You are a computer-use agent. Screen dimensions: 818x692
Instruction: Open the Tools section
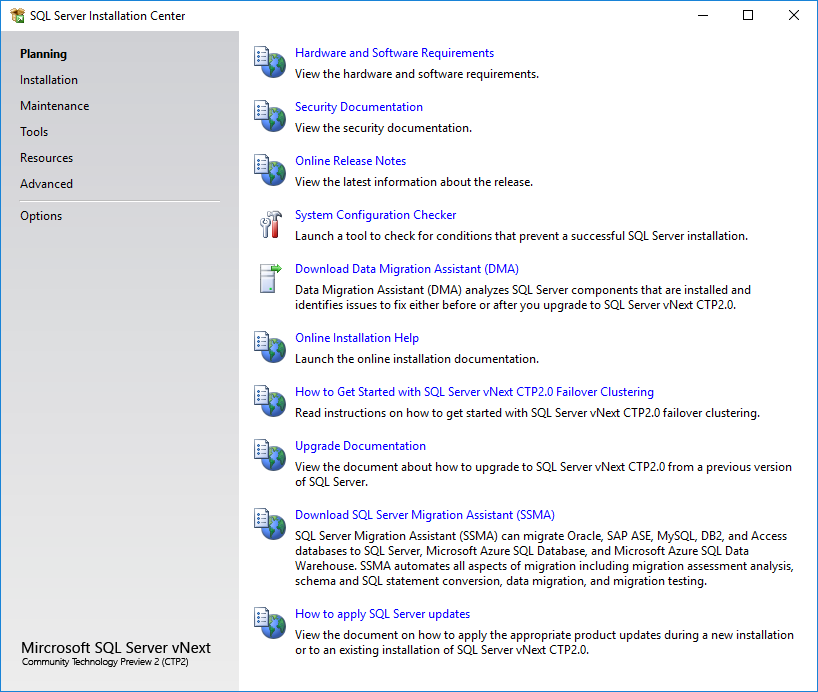click(34, 131)
